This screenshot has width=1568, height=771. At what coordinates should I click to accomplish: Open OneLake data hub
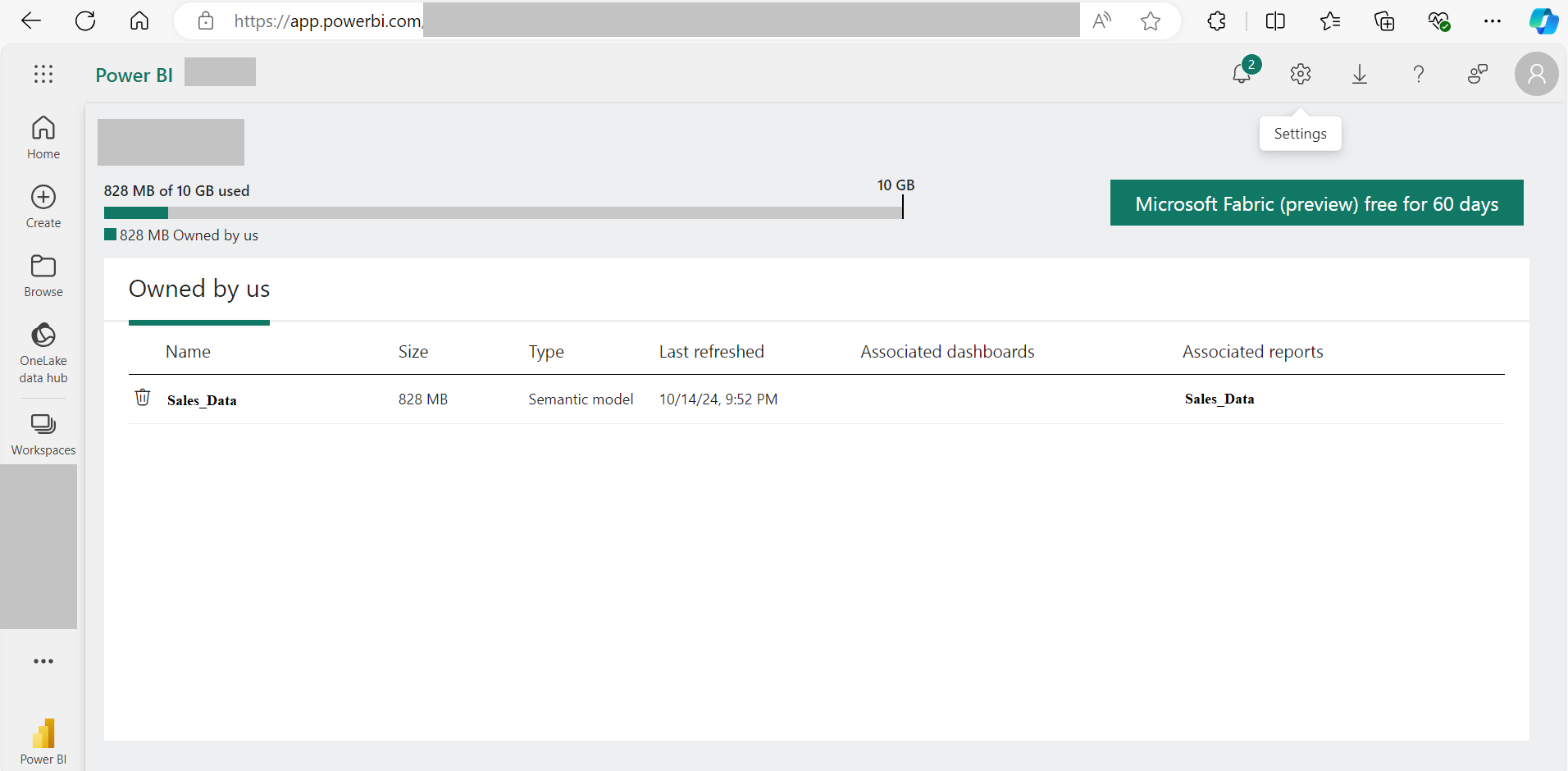click(43, 352)
